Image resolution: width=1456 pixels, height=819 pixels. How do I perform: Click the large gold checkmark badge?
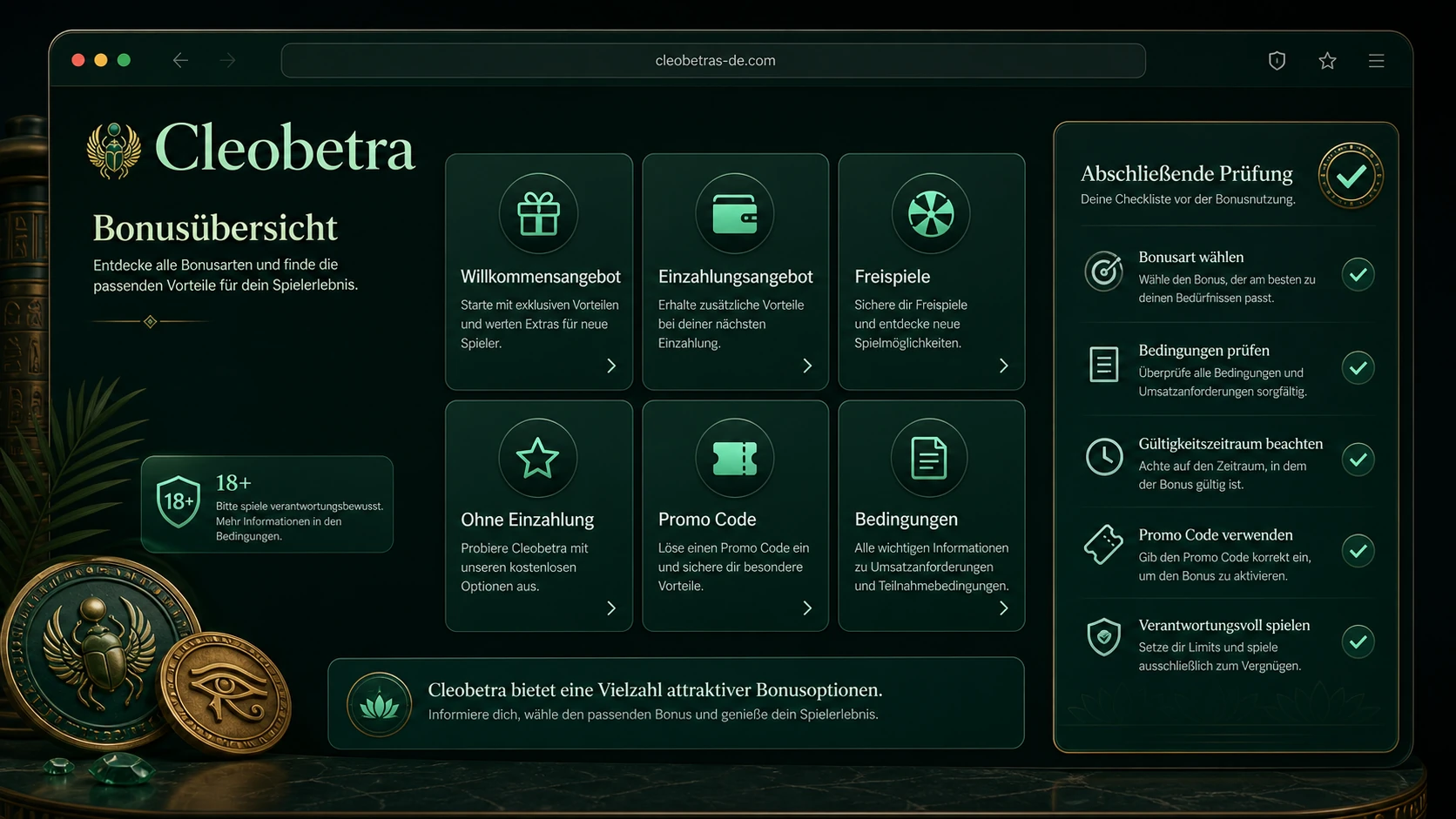[x=1351, y=176]
